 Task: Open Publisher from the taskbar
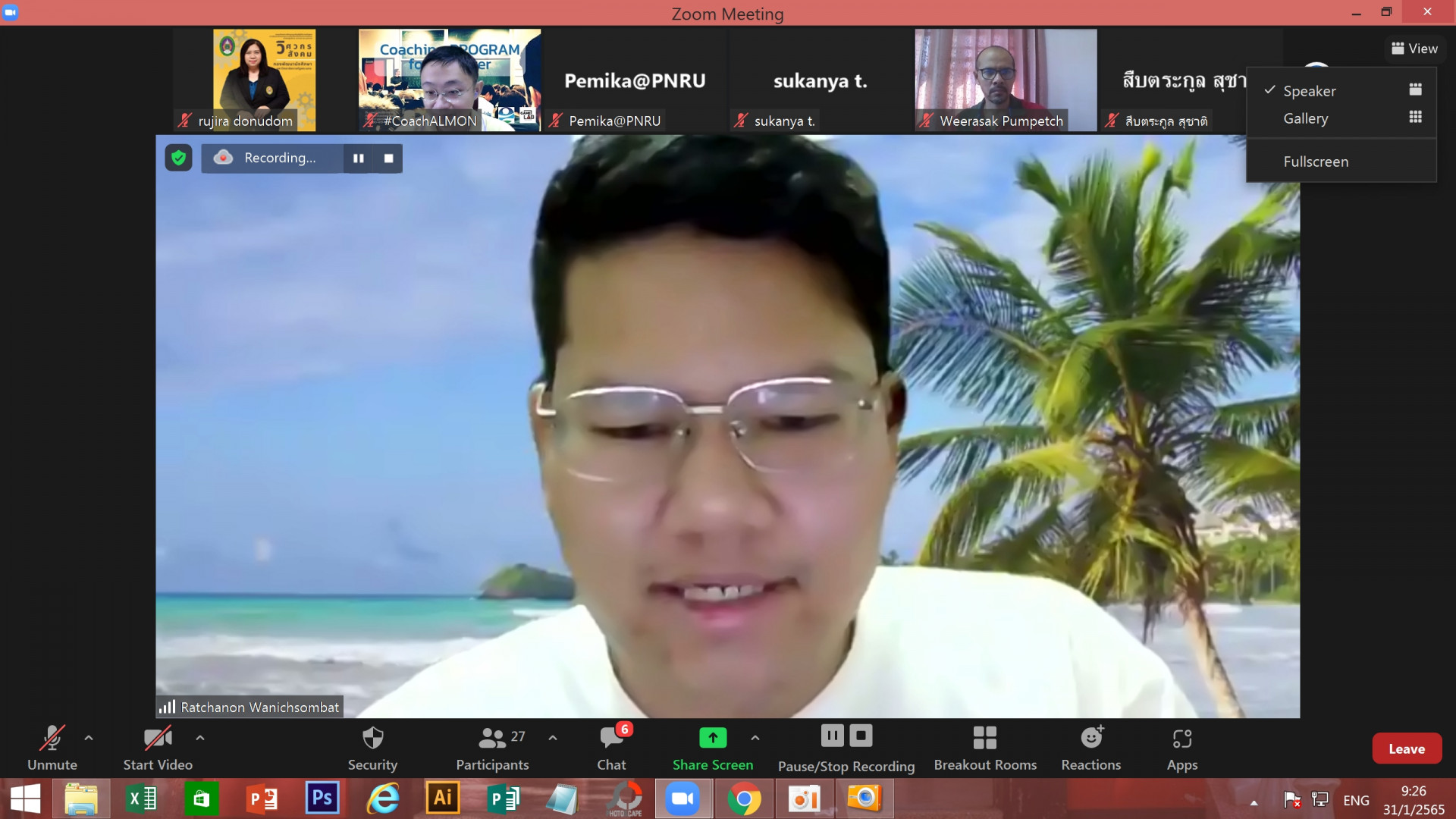coord(503,799)
